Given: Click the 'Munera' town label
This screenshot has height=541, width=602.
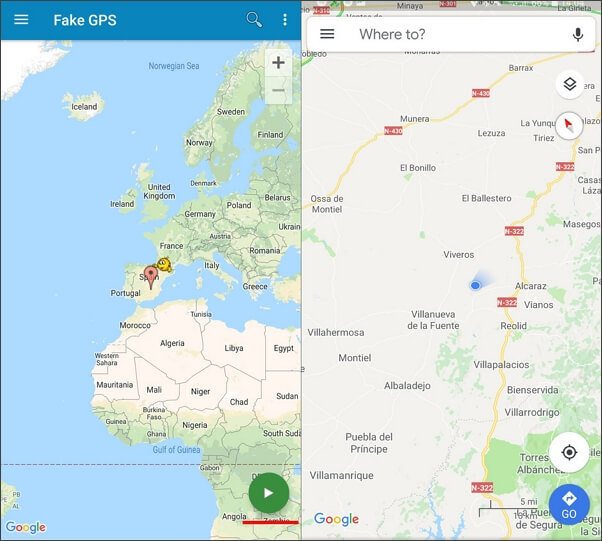Looking at the screenshot, I should pyautogui.click(x=415, y=119).
